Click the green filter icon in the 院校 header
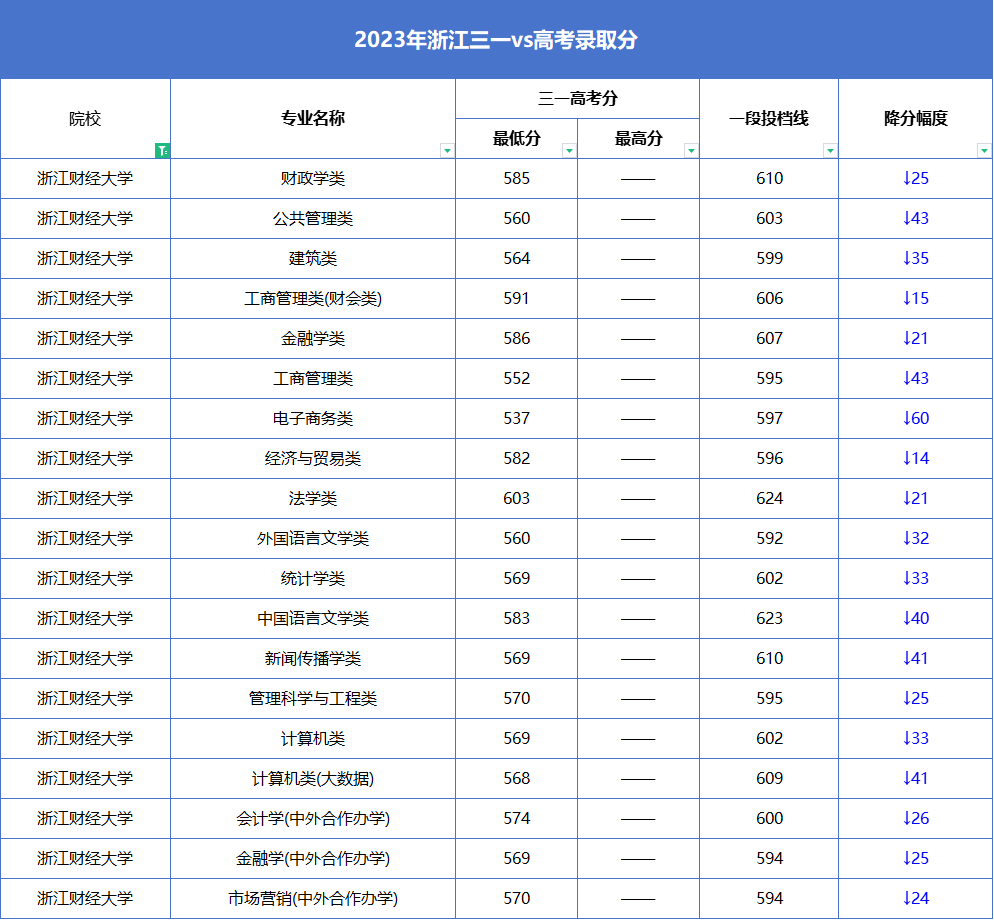This screenshot has width=994, height=920. 163,149
